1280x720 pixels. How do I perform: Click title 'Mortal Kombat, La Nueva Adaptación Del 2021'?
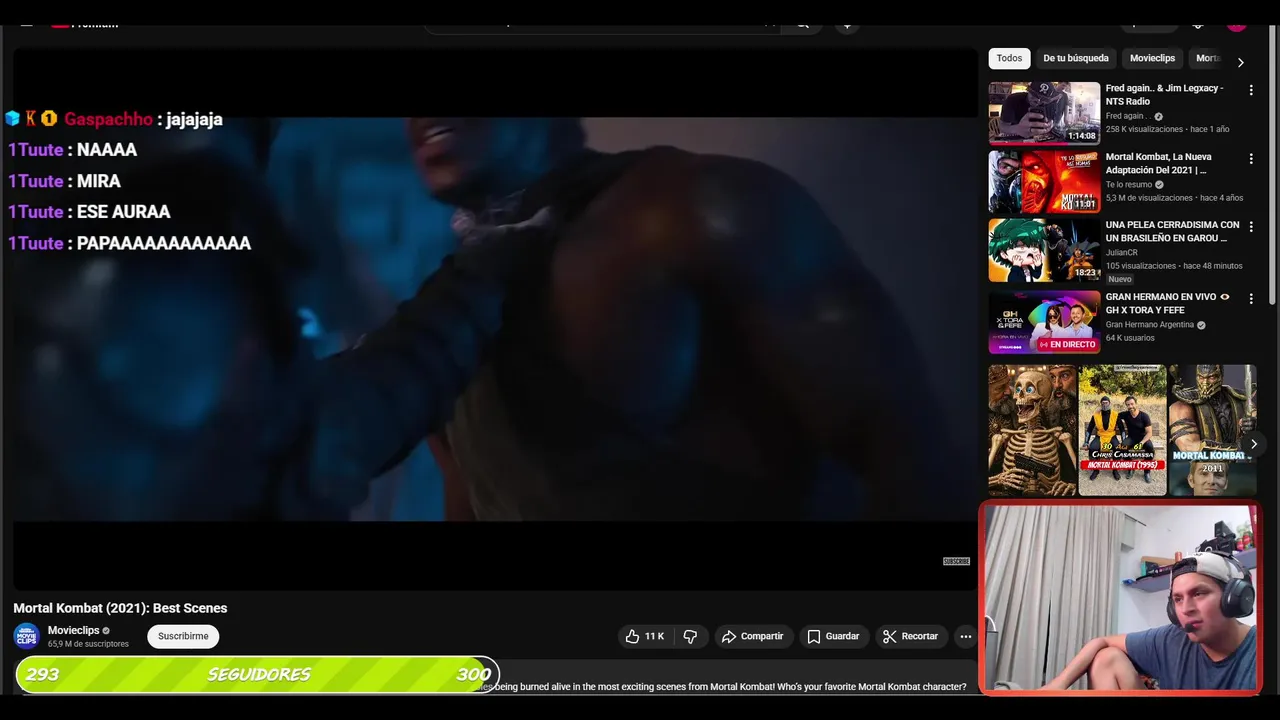[1159, 163]
